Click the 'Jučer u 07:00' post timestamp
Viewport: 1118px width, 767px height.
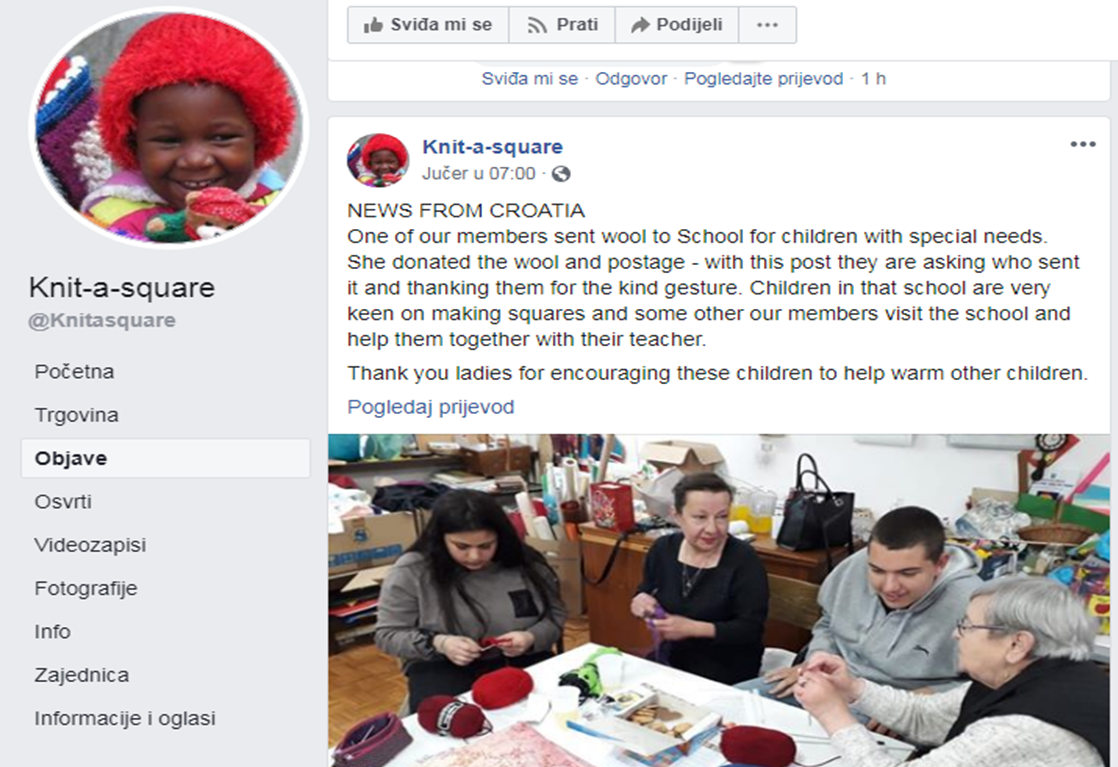point(478,174)
